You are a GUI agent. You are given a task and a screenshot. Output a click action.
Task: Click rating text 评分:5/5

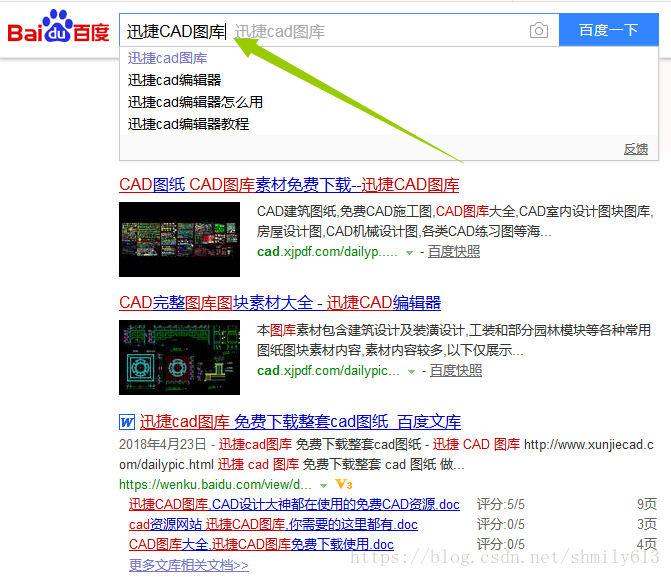click(x=501, y=504)
